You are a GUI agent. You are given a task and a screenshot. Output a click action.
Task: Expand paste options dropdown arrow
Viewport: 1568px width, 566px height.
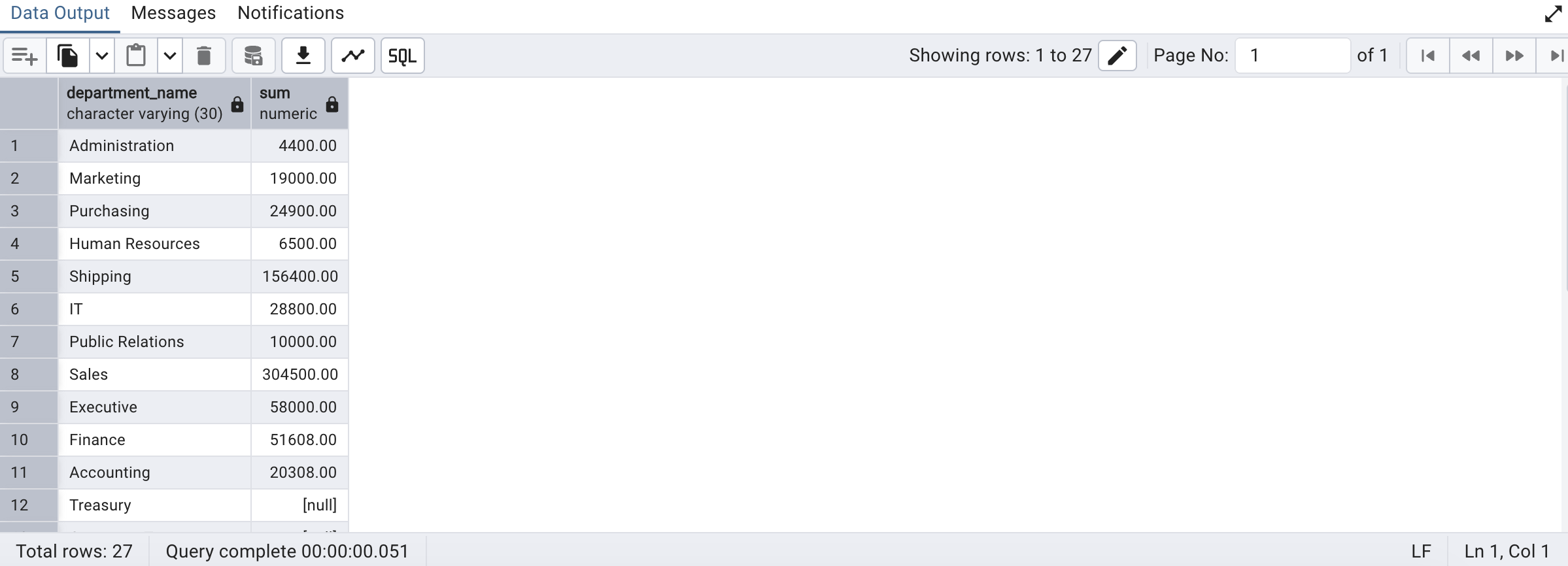[170, 56]
